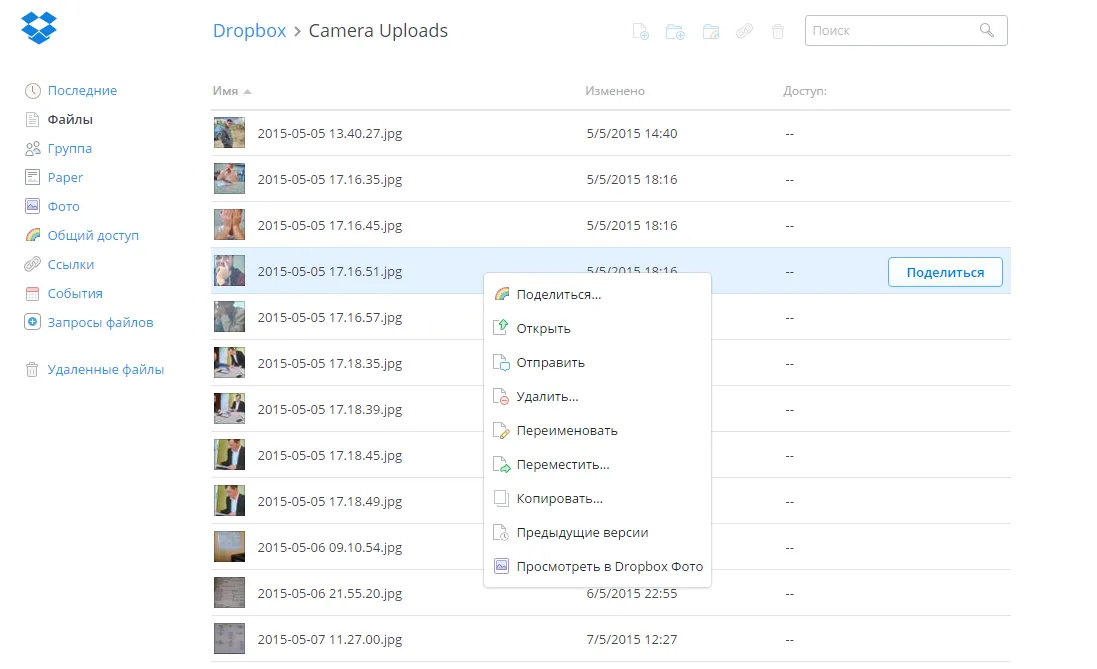
Task: Choose Просмотреть в Dropbox Фото option
Action: coord(609,567)
